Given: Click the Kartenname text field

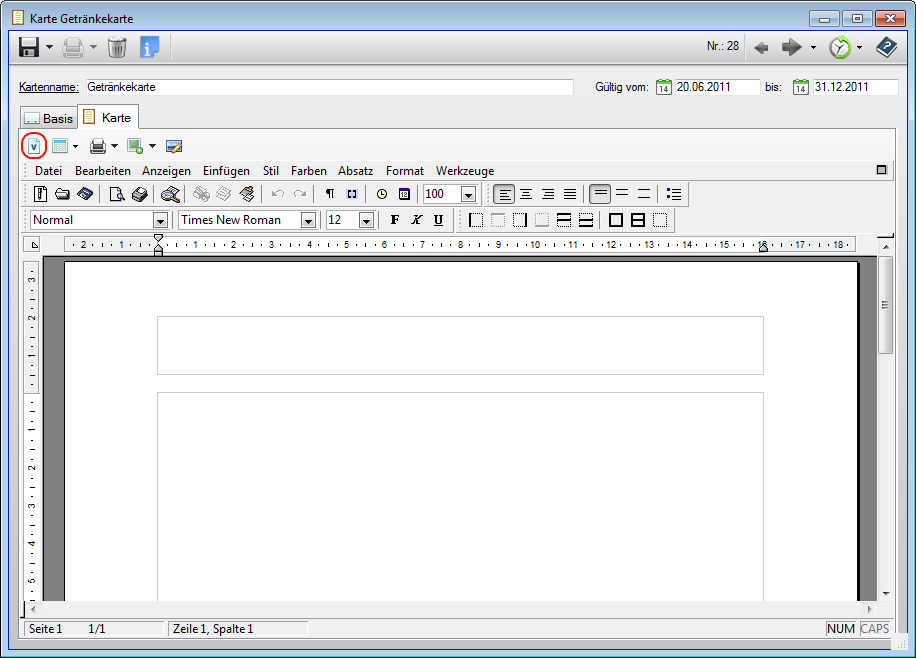Looking at the screenshot, I should click(328, 87).
